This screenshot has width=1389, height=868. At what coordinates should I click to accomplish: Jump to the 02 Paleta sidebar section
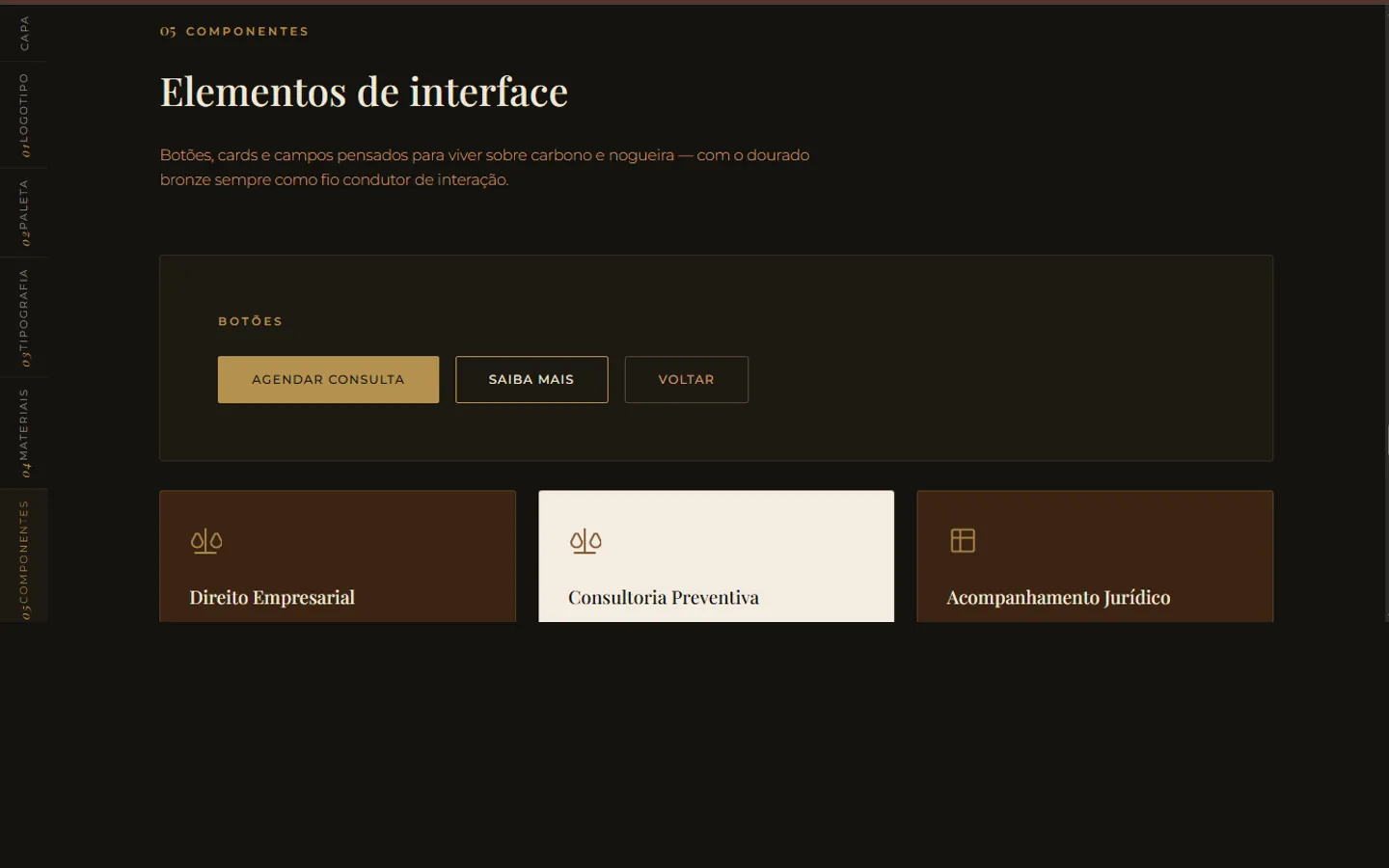coord(24,213)
